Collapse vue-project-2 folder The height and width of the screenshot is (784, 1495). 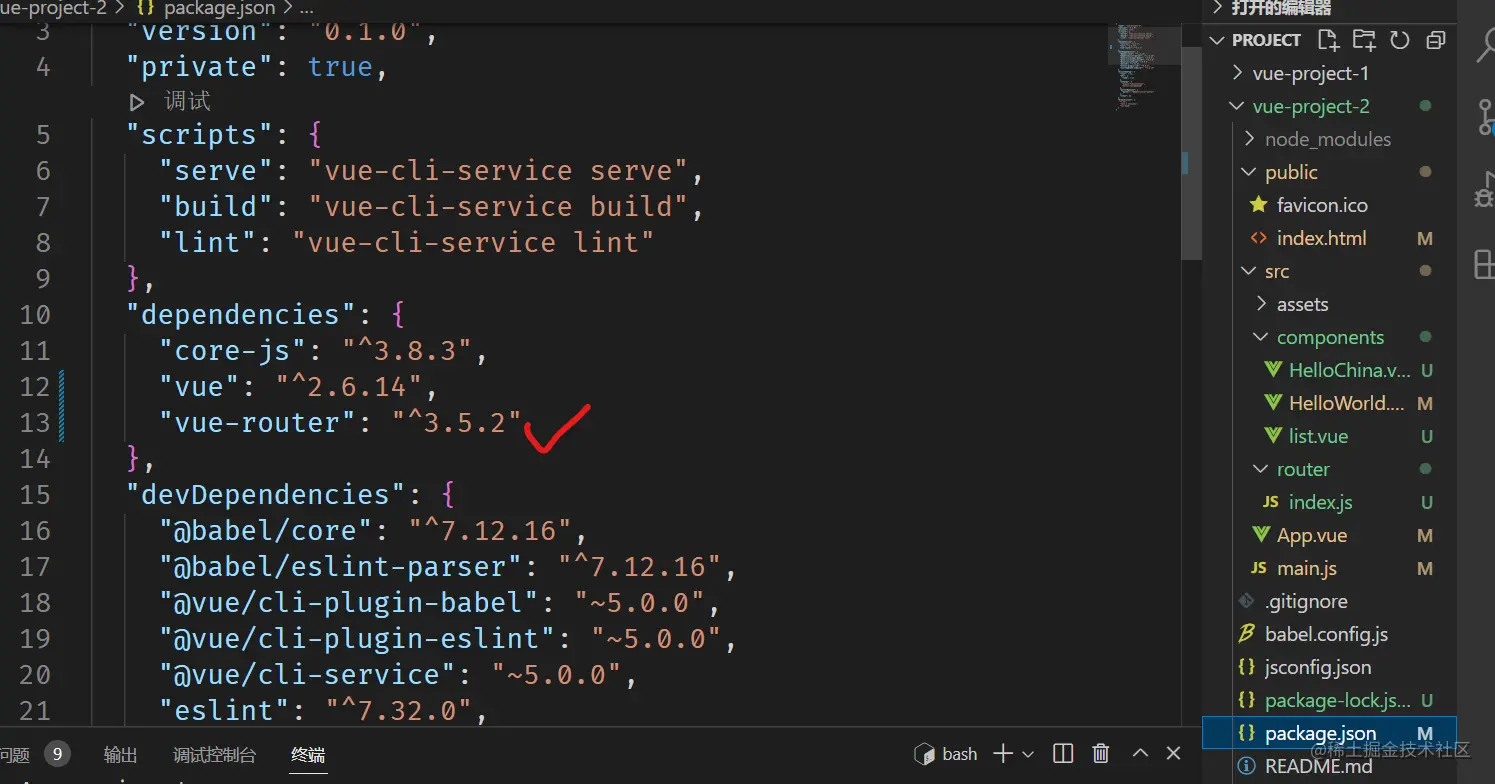[x=1237, y=106]
